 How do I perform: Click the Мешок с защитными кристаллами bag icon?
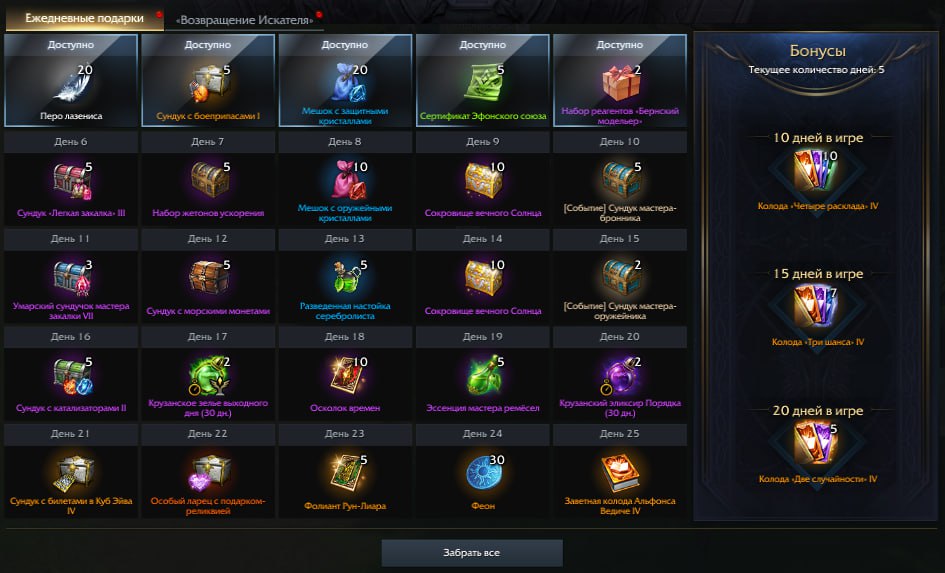(x=346, y=83)
